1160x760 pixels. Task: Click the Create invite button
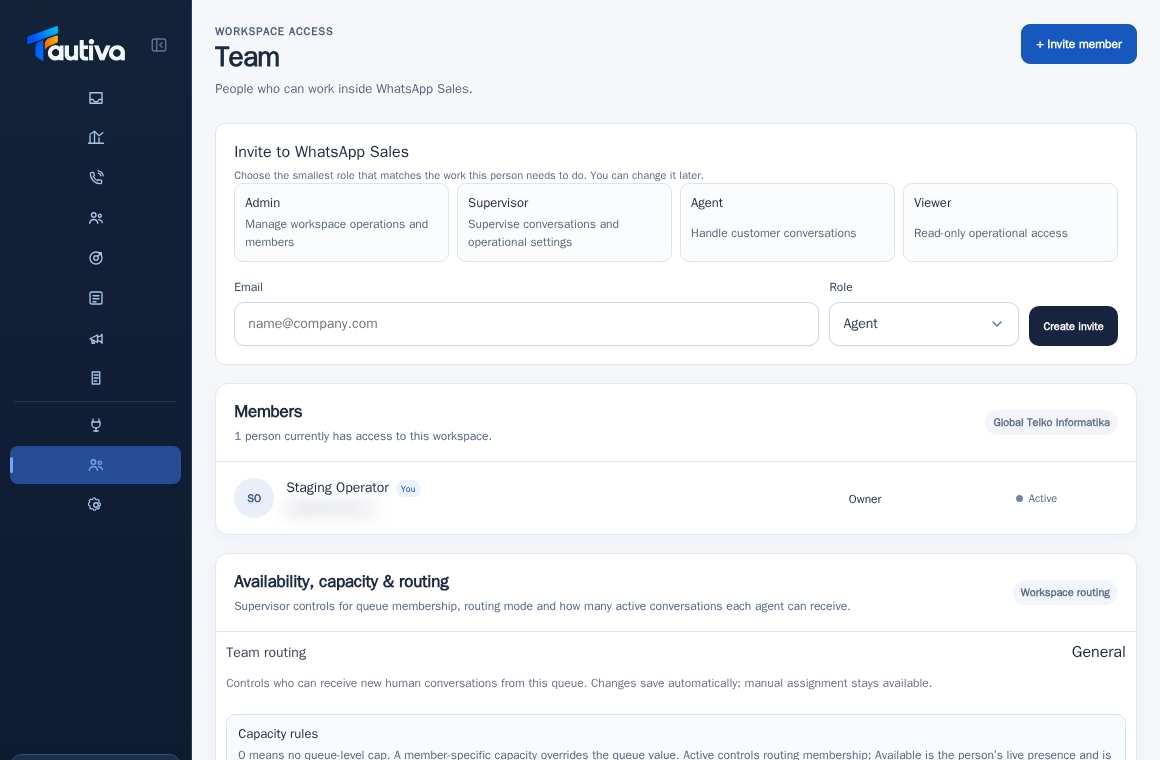(1073, 326)
